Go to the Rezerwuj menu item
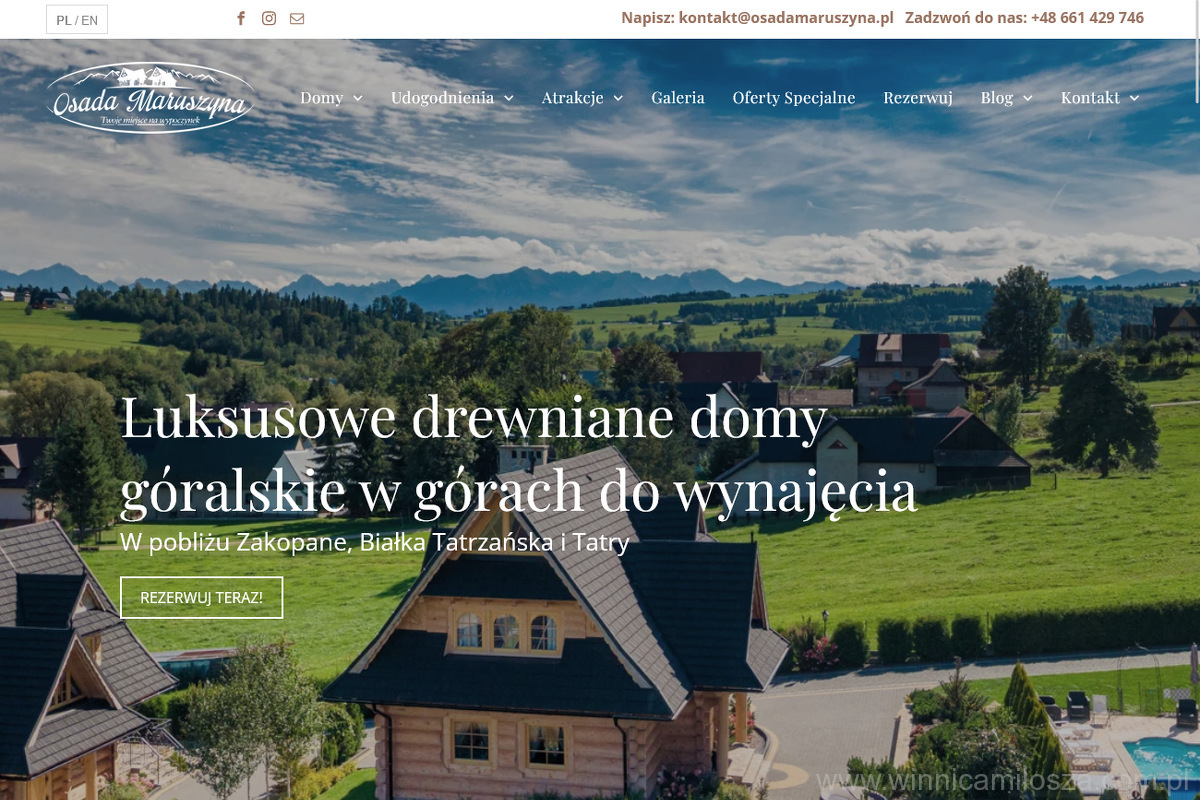 (x=918, y=98)
